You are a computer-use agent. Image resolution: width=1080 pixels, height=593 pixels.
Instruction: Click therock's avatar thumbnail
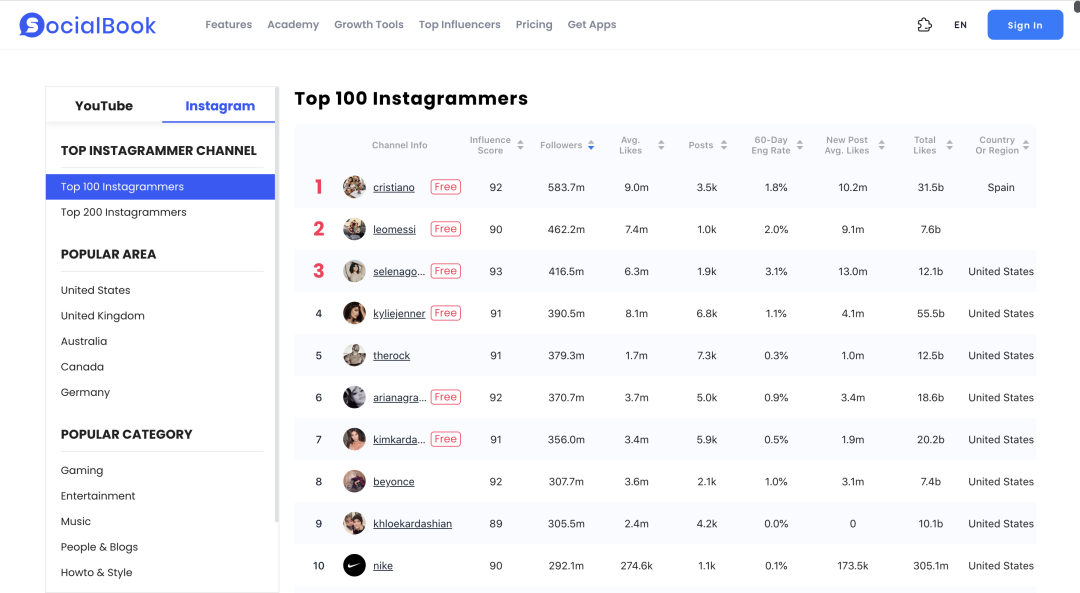pos(354,355)
